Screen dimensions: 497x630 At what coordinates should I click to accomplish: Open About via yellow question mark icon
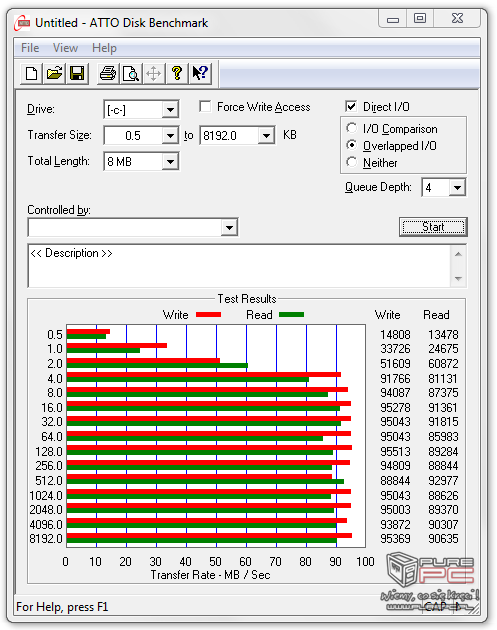click(x=177, y=74)
